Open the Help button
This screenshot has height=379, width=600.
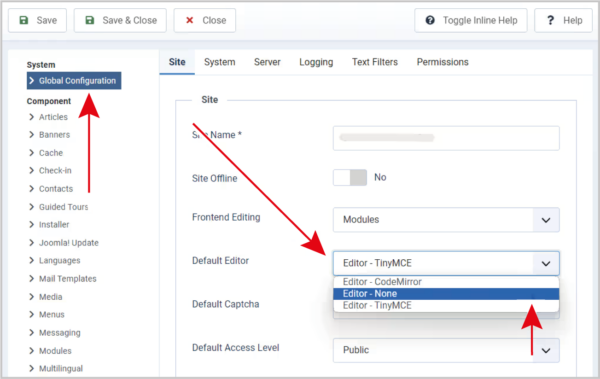point(563,20)
